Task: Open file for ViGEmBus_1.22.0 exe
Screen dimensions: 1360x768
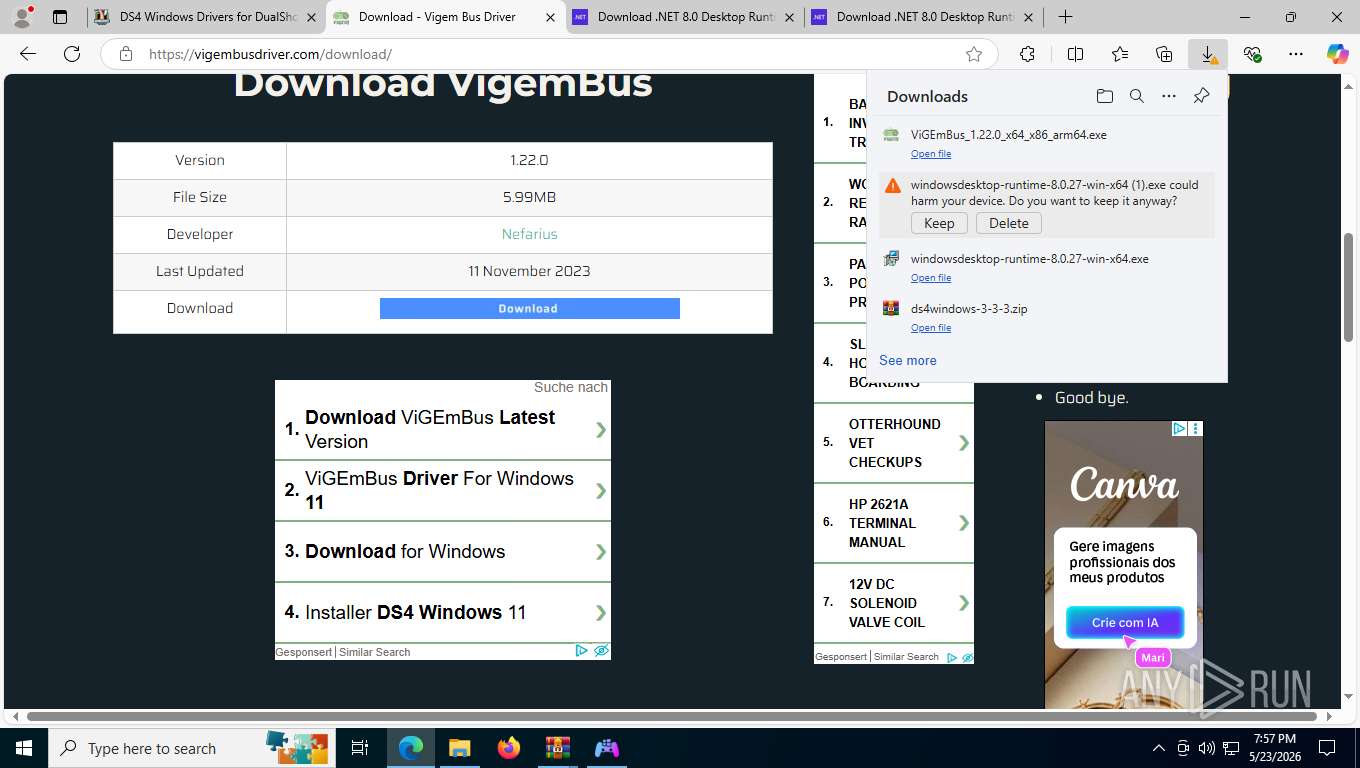Action: click(x=931, y=154)
